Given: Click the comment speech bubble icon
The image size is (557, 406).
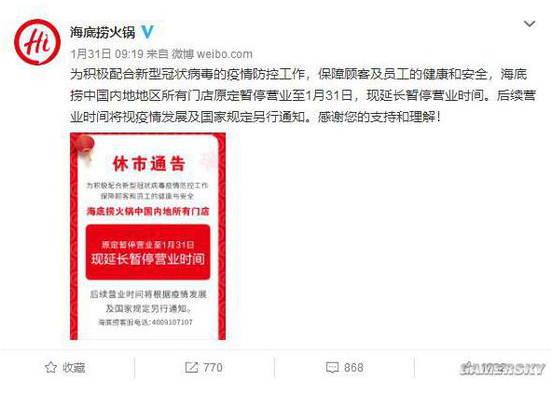Looking at the screenshot, I should 332,367.
